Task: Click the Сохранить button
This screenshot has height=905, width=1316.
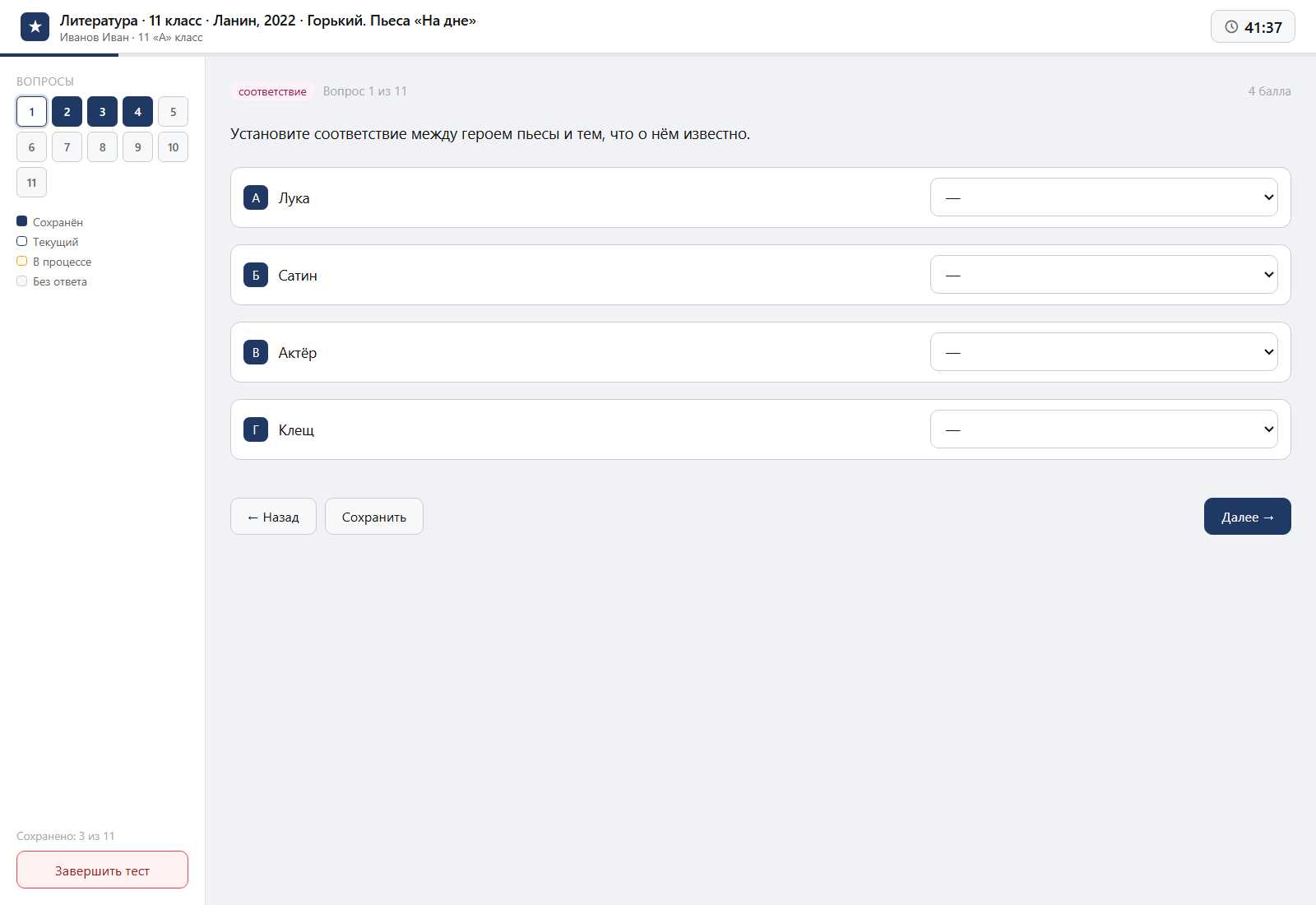Action: pyautogui.click(x=374, y=517)
